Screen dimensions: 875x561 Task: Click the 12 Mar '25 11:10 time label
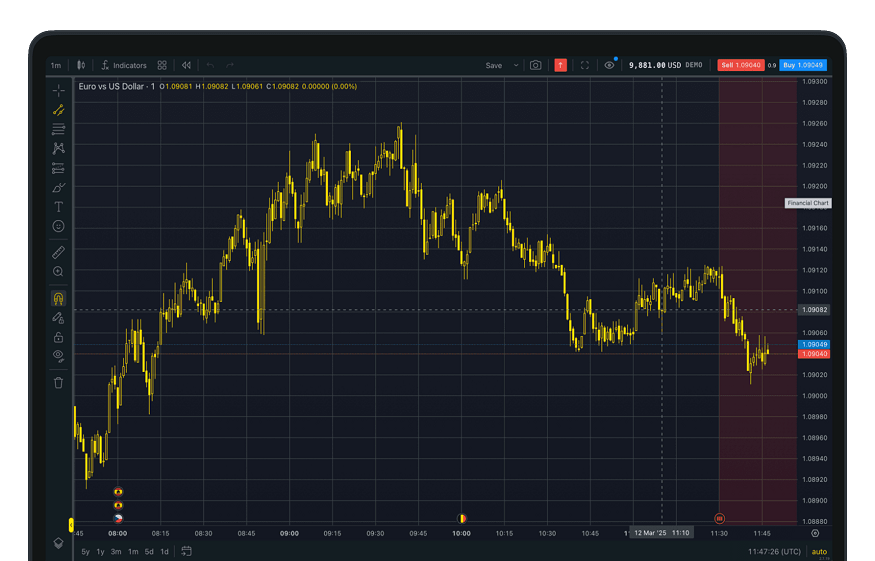tap(661, 533)
